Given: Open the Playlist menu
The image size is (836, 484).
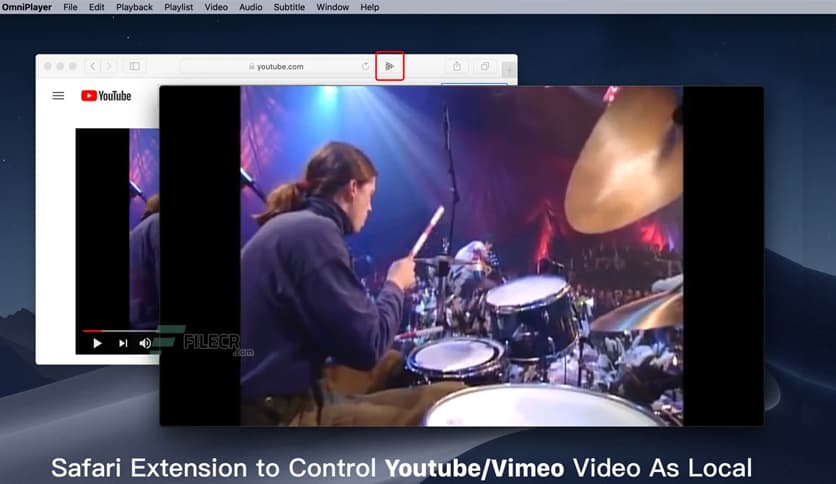Looking at the screenshot, I should pos(179,7).
